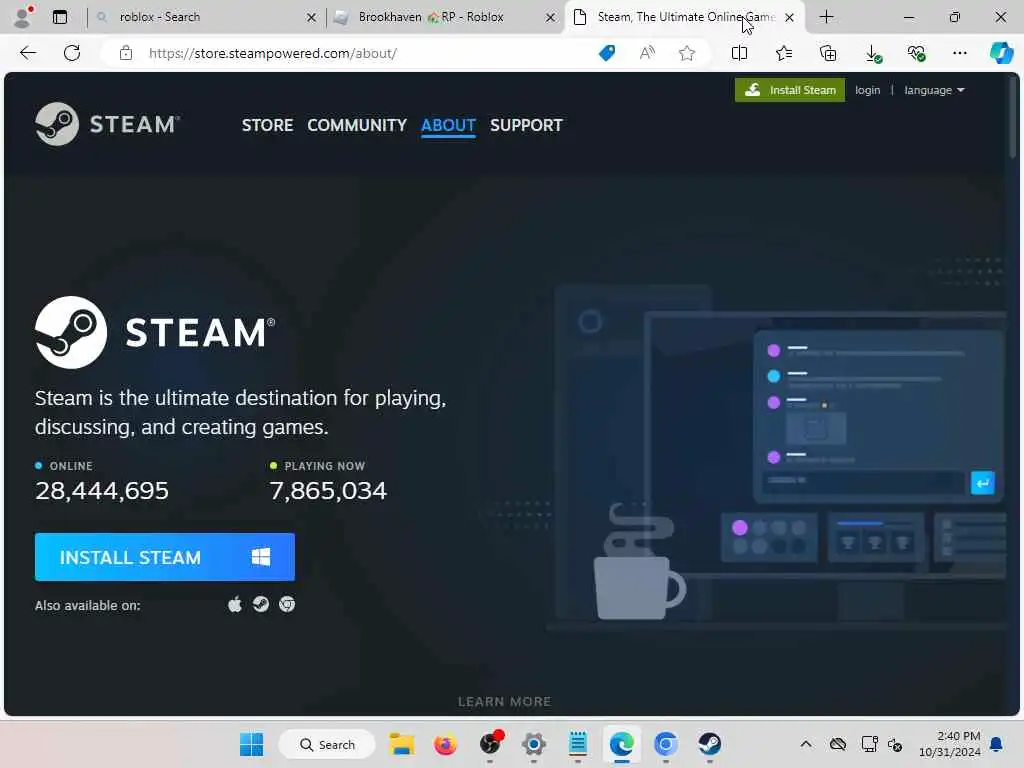Click the LEARN MORE link

(504, 701)
